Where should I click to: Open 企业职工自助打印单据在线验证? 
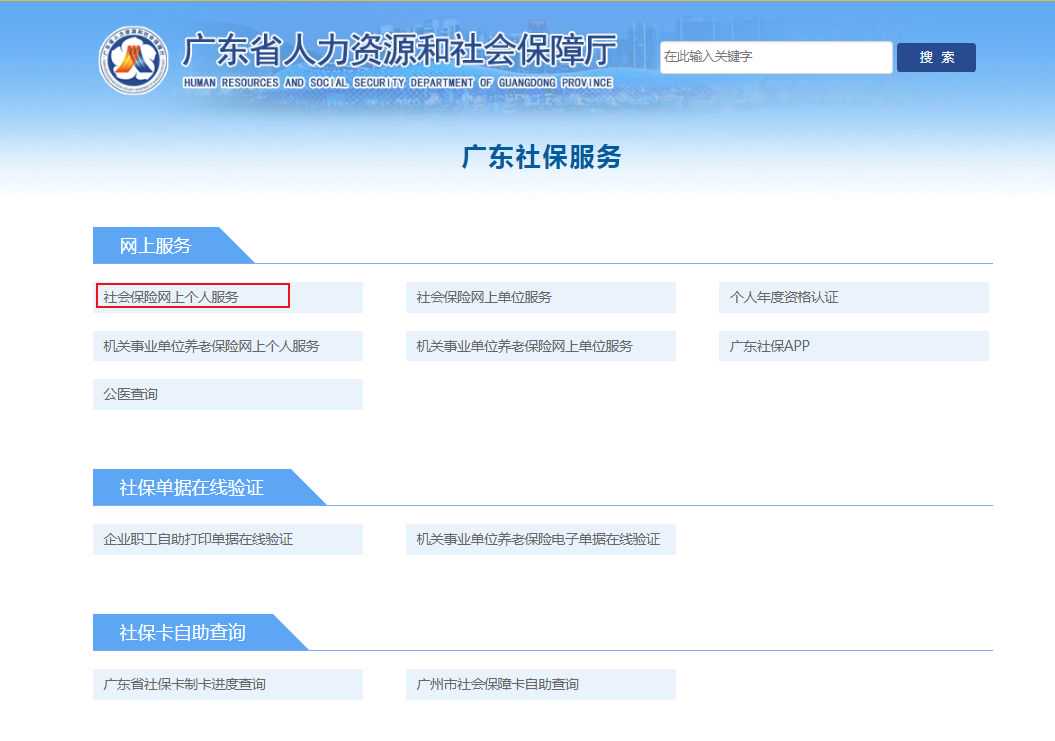[198, 539]
